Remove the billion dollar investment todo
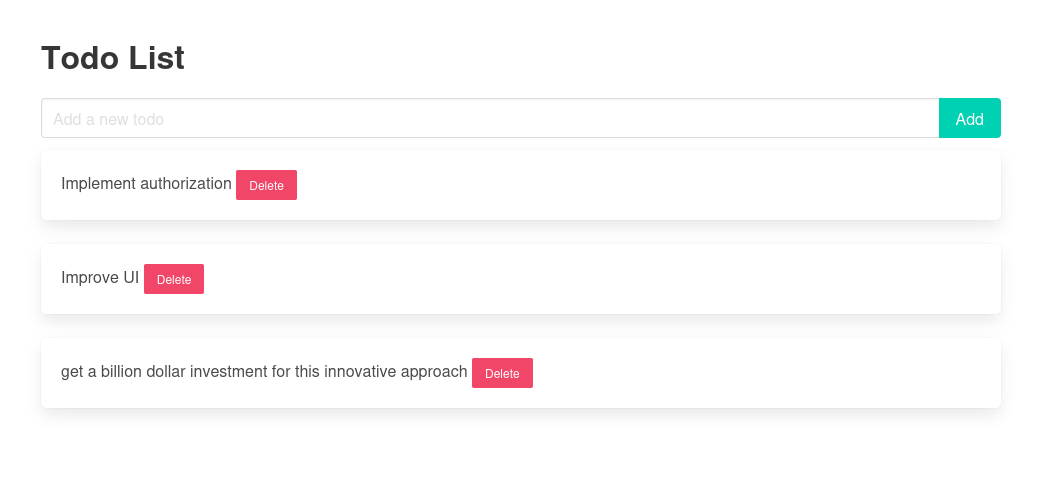 click(x=502, y=373)
